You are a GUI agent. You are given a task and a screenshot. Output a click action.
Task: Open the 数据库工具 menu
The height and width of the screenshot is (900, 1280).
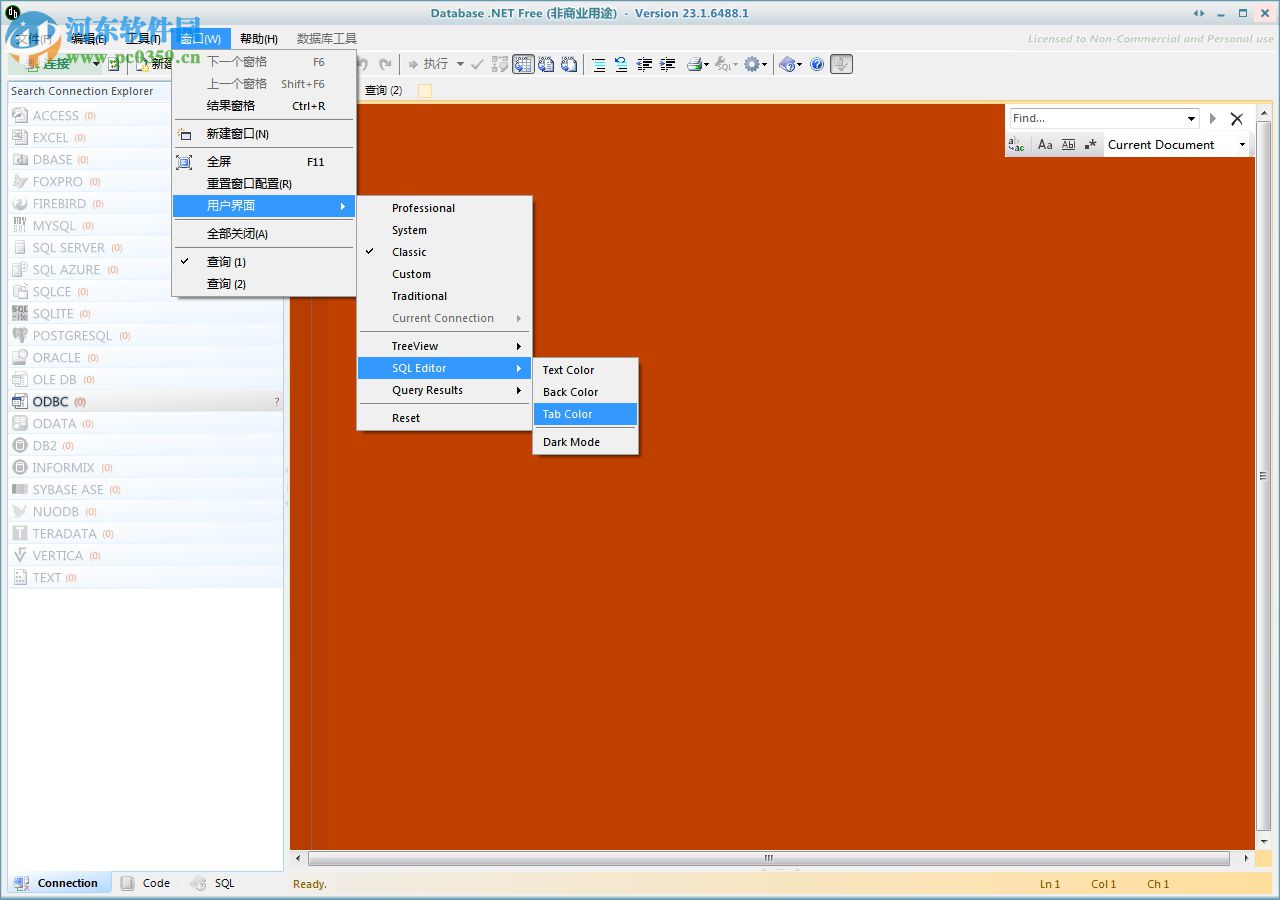tap(327, 39)
